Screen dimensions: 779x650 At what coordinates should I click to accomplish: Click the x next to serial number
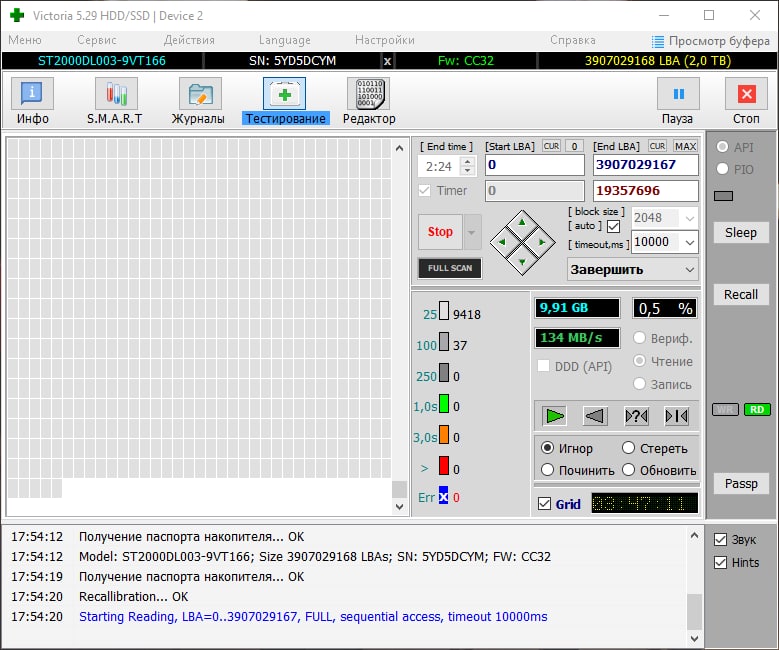click(x=388, y=61)
